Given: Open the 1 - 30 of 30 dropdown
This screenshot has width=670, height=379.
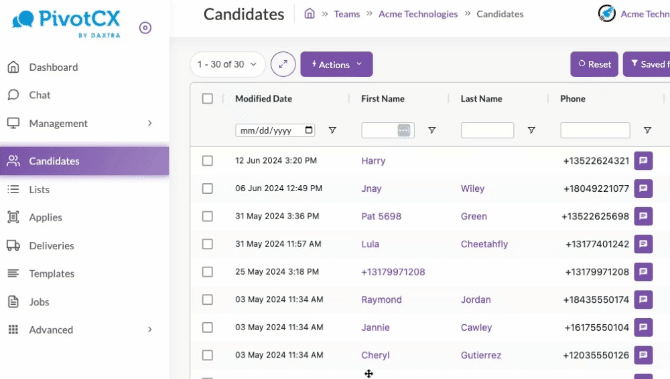Looking at the screenshot, I should pyautogui.click(x=227, y=65).
